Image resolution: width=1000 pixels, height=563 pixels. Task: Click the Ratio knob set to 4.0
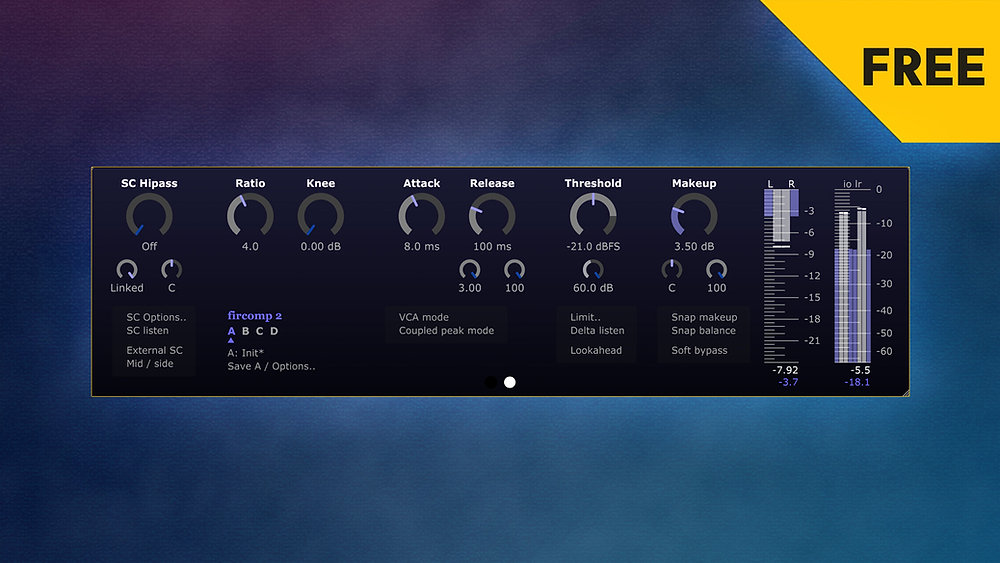250,217
